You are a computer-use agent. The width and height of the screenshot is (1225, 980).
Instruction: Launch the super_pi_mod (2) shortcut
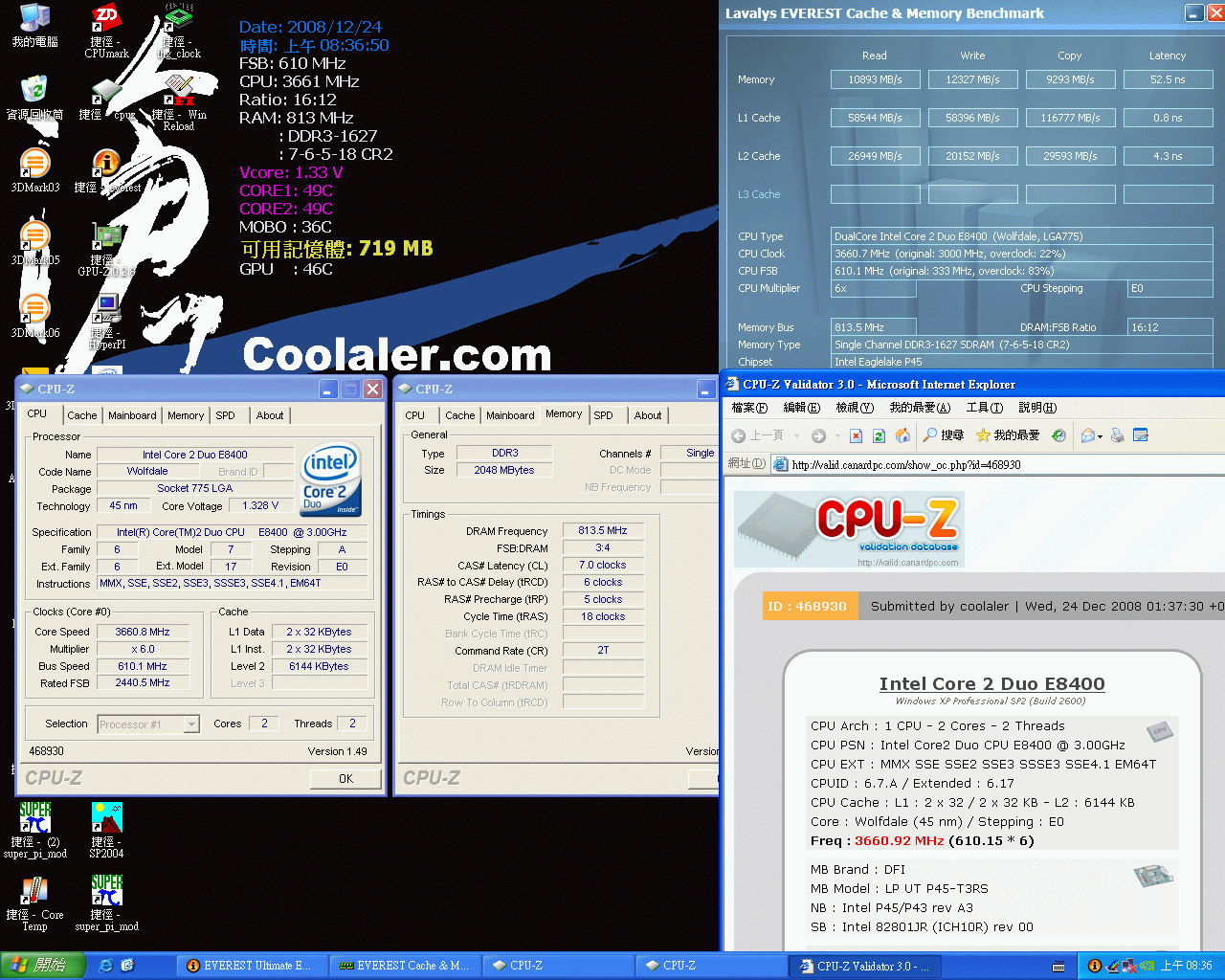click(34, 830)
